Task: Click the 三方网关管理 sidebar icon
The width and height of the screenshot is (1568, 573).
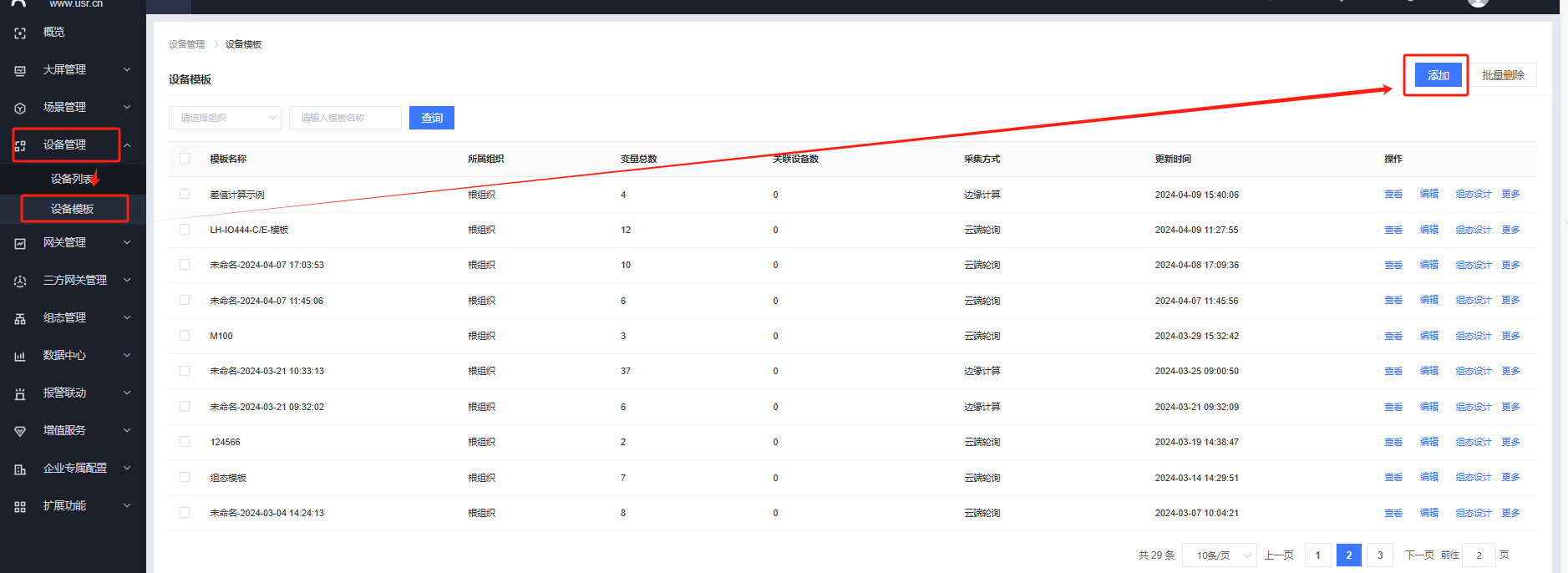Action: pyautogui.click(x=20, y=281)
